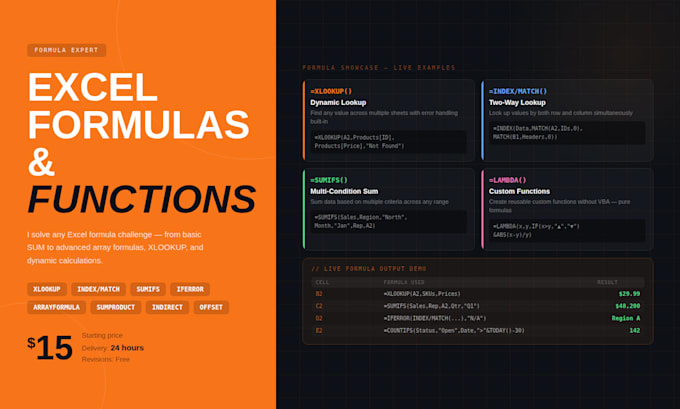The image size is (680, 409).
Task: Select the IFERROR tag
Action: 190,289
